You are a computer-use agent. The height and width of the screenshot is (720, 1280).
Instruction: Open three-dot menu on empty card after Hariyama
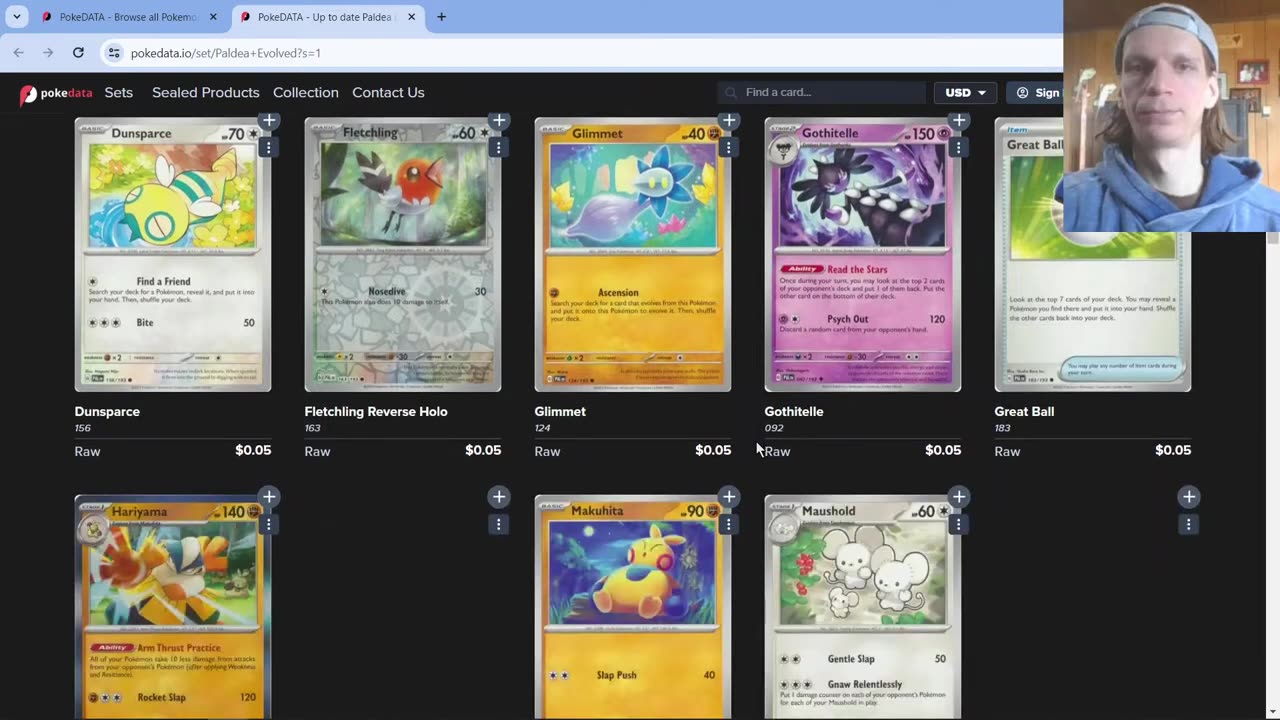coord(498,524)
